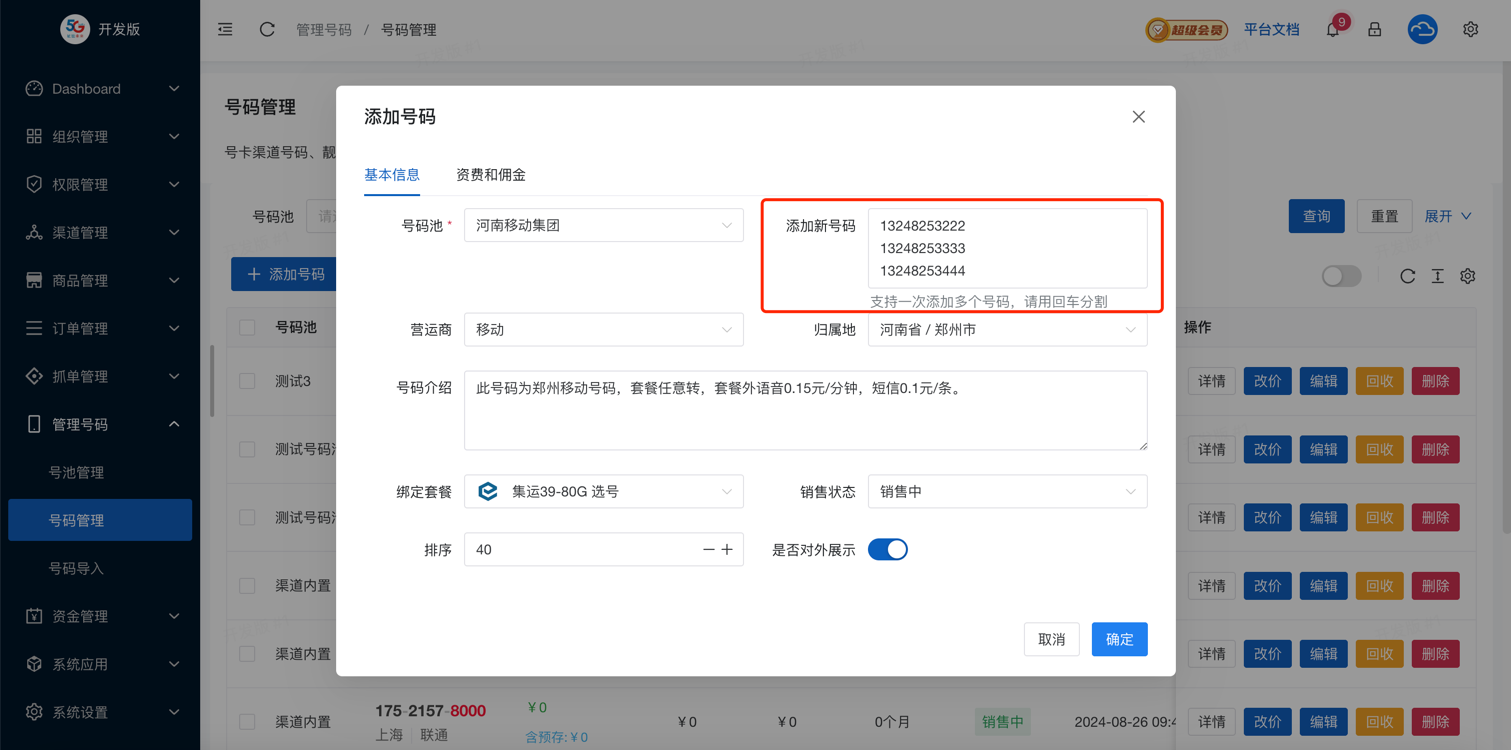1511x750 pixels.
Task: Click the table column settings gear
Action: [1467, 276]
